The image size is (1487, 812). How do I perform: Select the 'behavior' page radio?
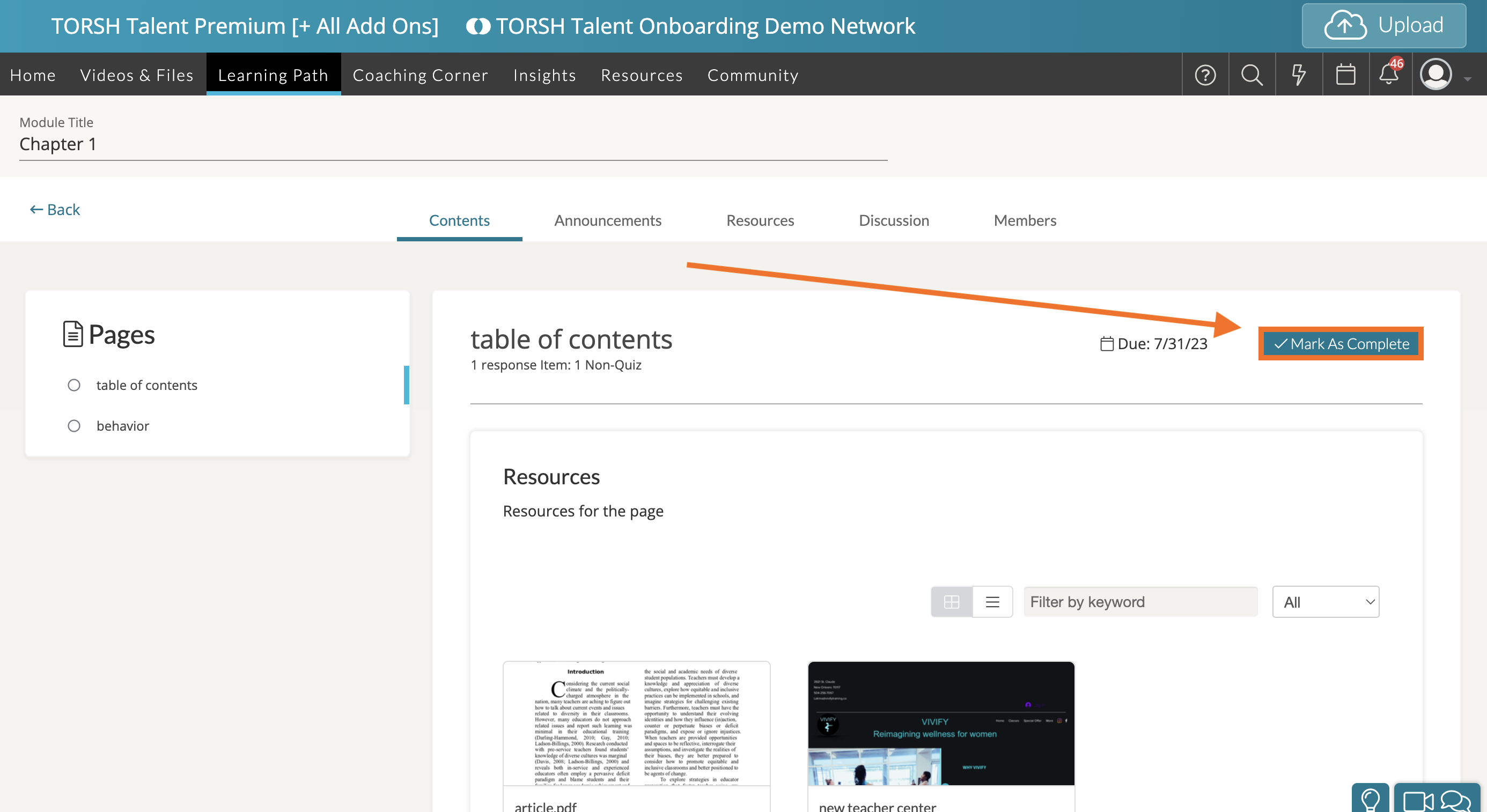[74, 426]
